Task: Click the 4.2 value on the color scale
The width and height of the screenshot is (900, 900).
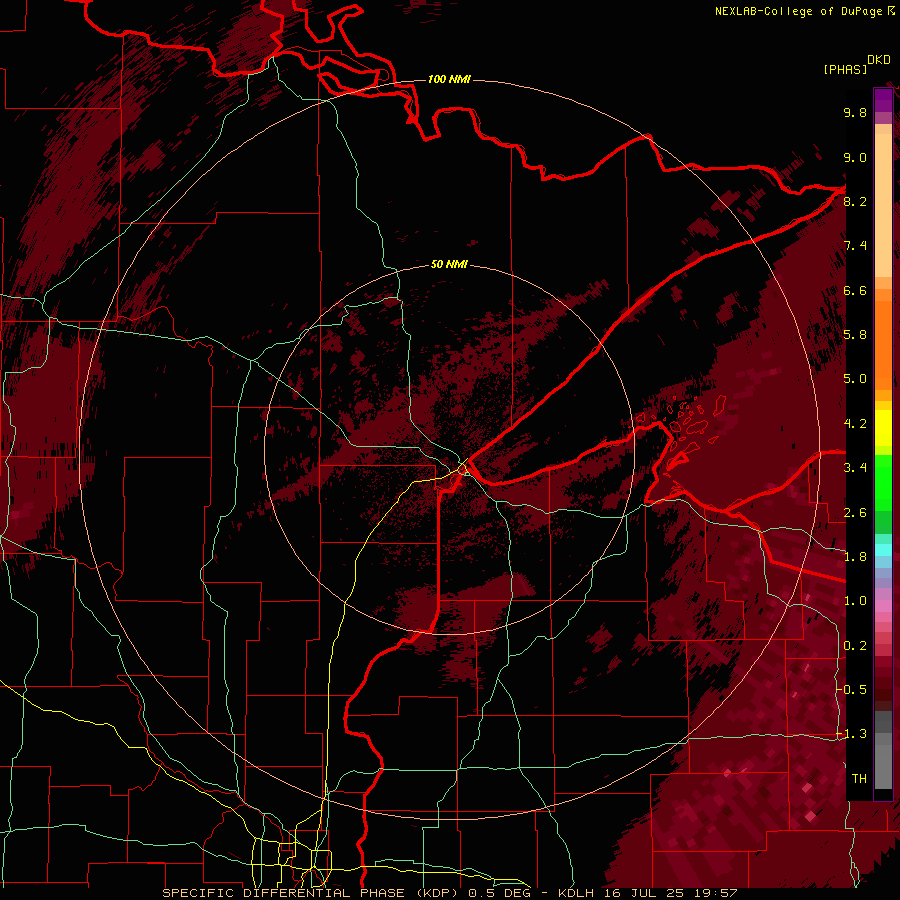Action: pos(855,424)
